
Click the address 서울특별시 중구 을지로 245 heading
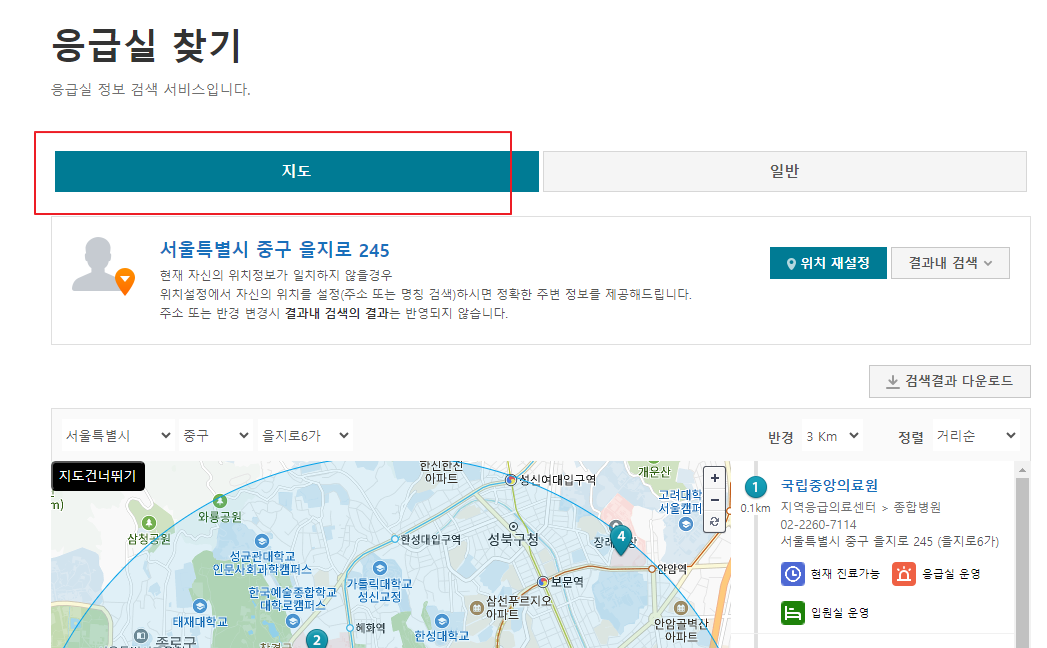tap(274, 251)
